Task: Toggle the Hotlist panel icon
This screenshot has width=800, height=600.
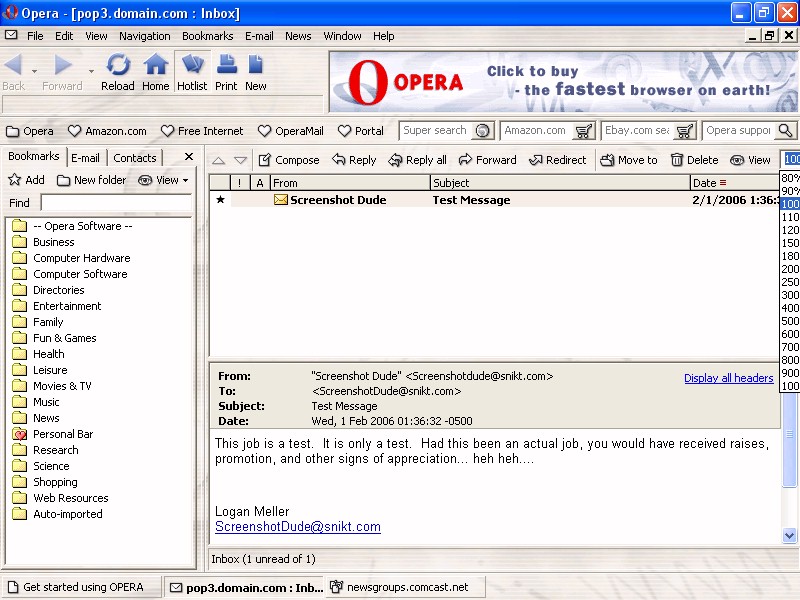Action: click(192, 65)
